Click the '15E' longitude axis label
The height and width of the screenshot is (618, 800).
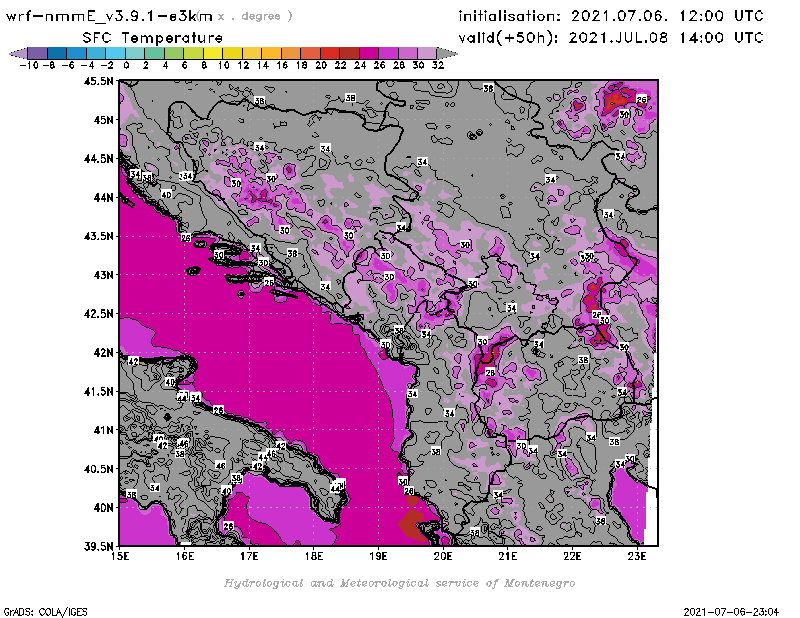pyautogui.click(x=120, y=556)
